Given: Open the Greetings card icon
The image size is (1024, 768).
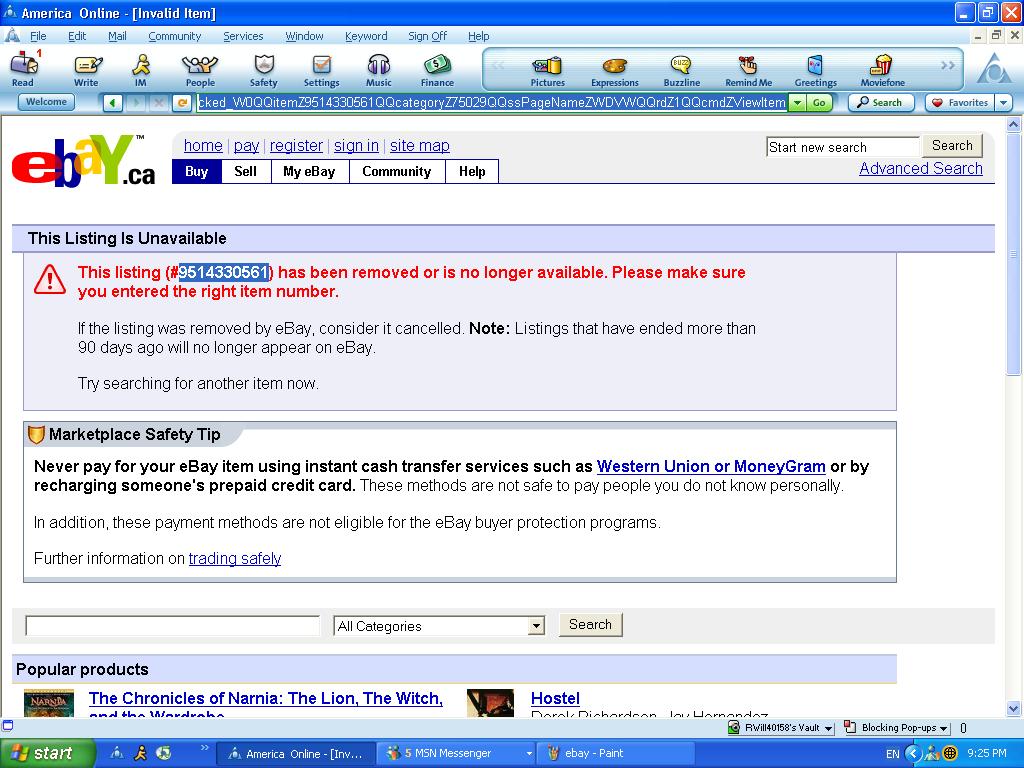Looking at the screenshot, I should click(x=816, y=71).
